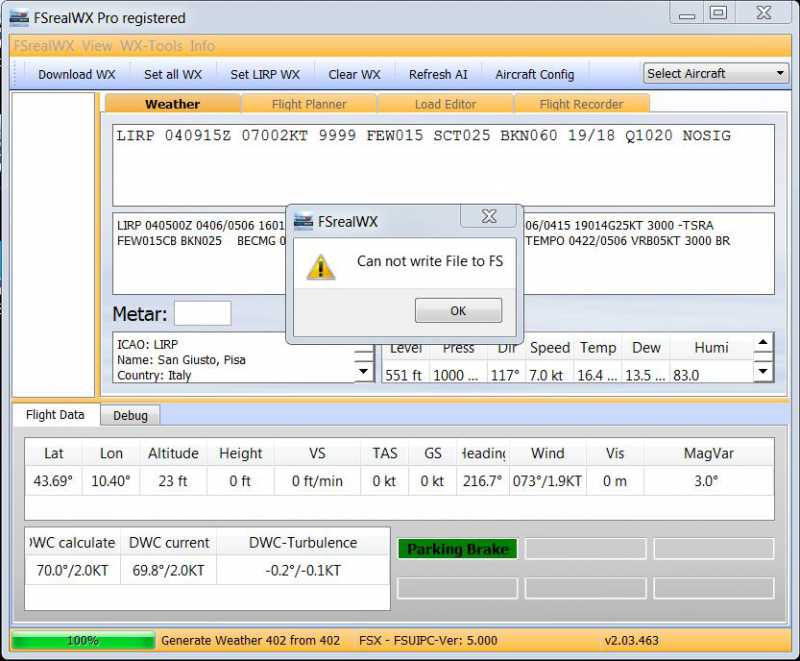Viewport: 800px width, 661px height.
Task: Open the FSrealWX menu
Action: coord(44,46)
